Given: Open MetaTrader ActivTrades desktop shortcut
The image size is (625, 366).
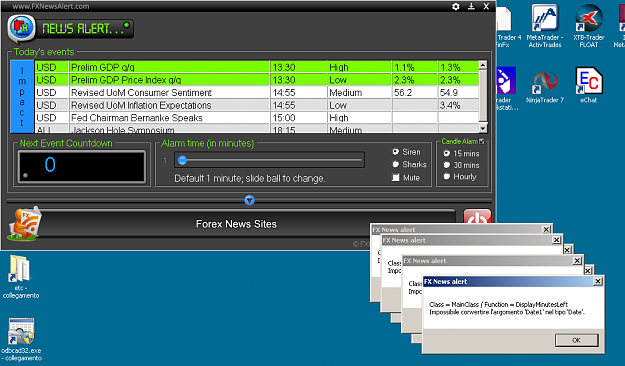Looking at the screenshot, I should (545, 26).
